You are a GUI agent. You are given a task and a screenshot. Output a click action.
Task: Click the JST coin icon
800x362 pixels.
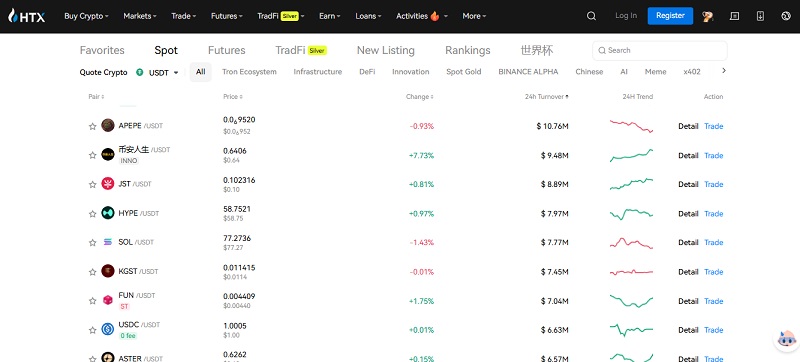(108, 184)
